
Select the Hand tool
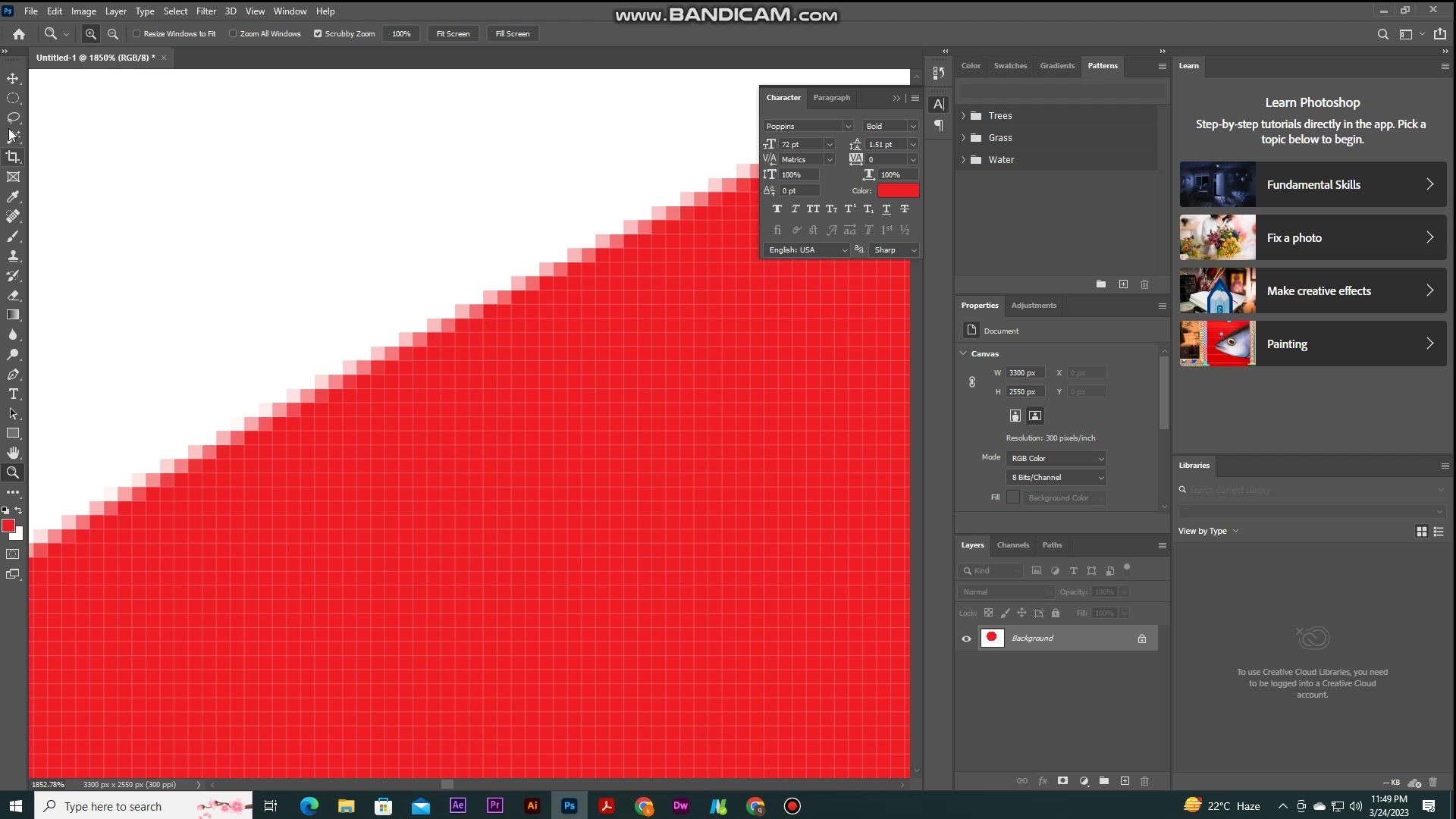[x=13, y=453]
